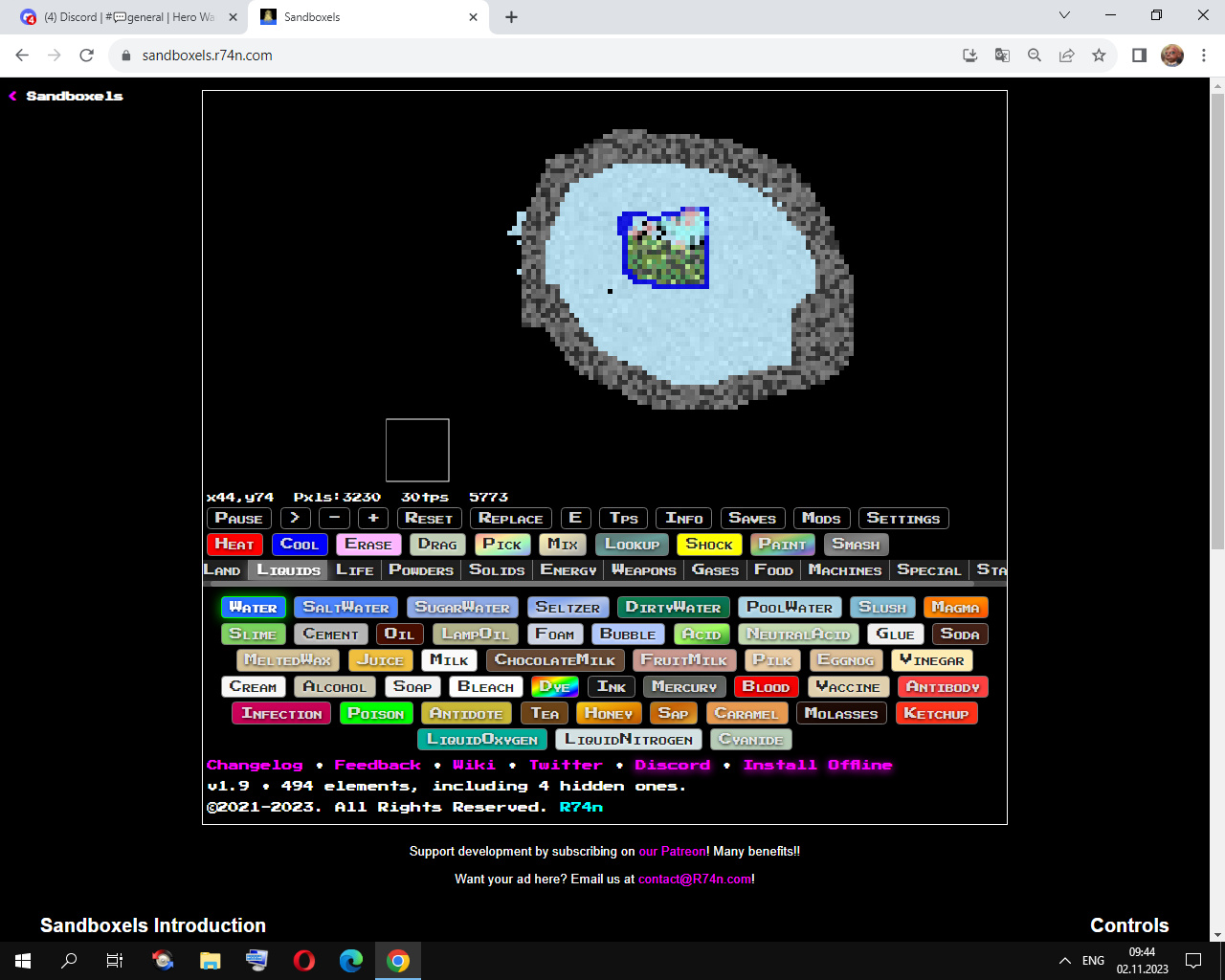Open the Changelog link
This screenshot has height=980, width=1225.
[255, 765]
